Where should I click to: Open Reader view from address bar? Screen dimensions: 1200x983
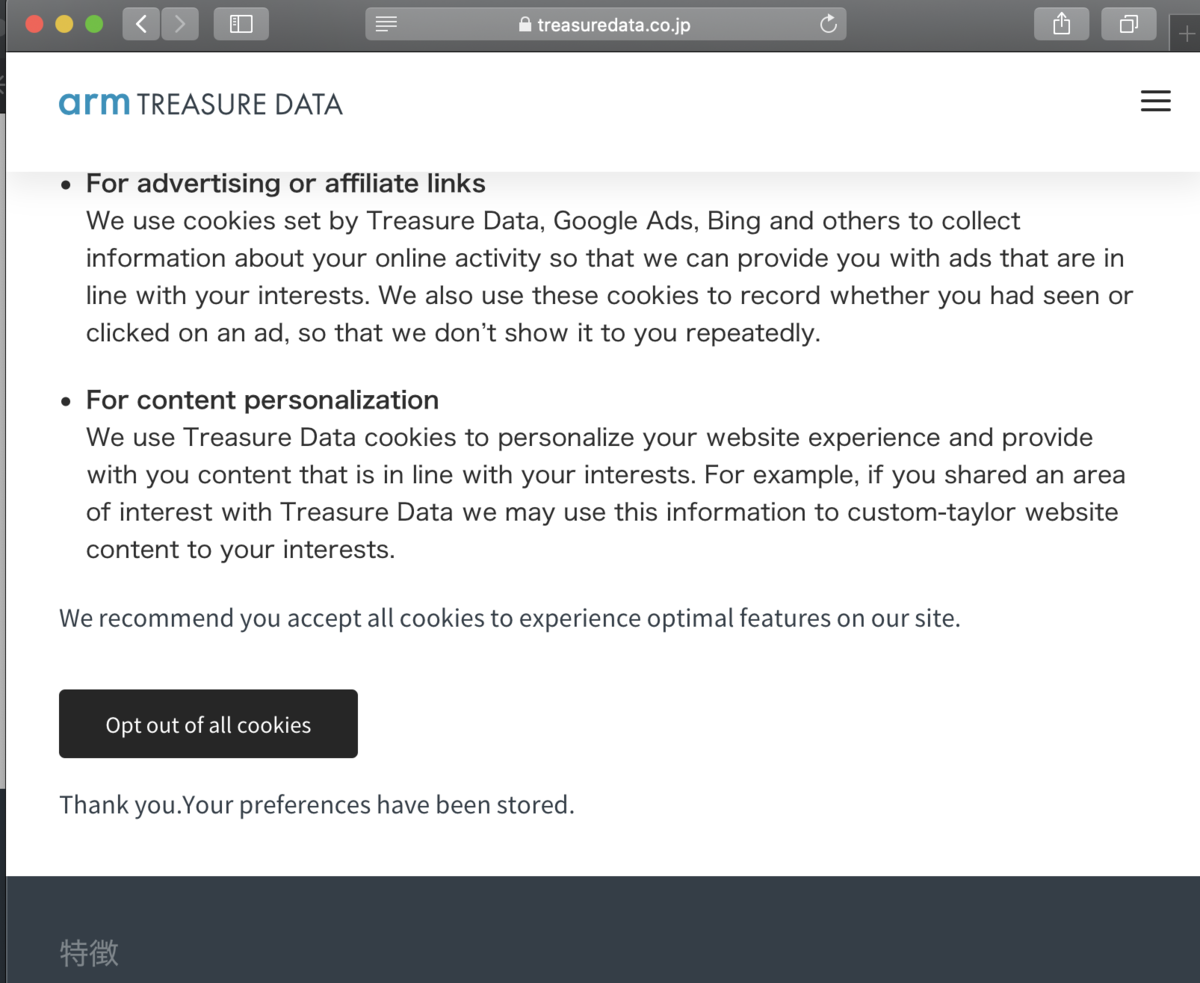pos(386,24)
